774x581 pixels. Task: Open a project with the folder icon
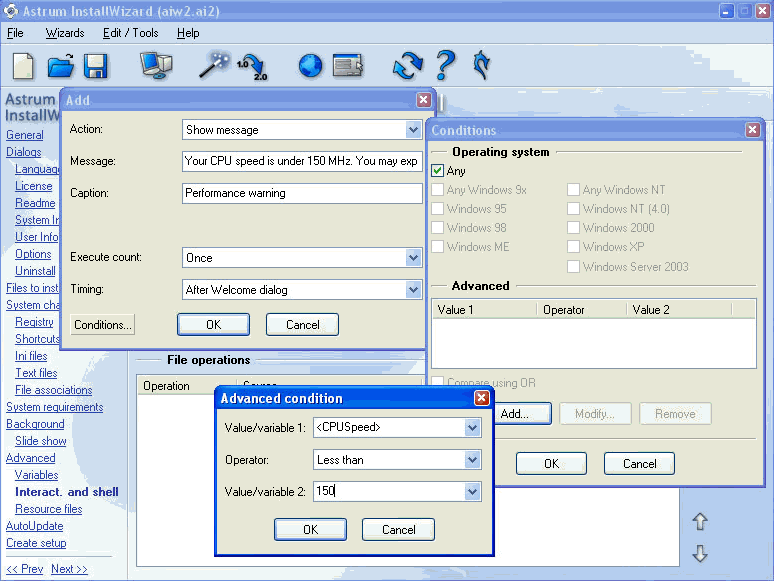tap(60, 66)
